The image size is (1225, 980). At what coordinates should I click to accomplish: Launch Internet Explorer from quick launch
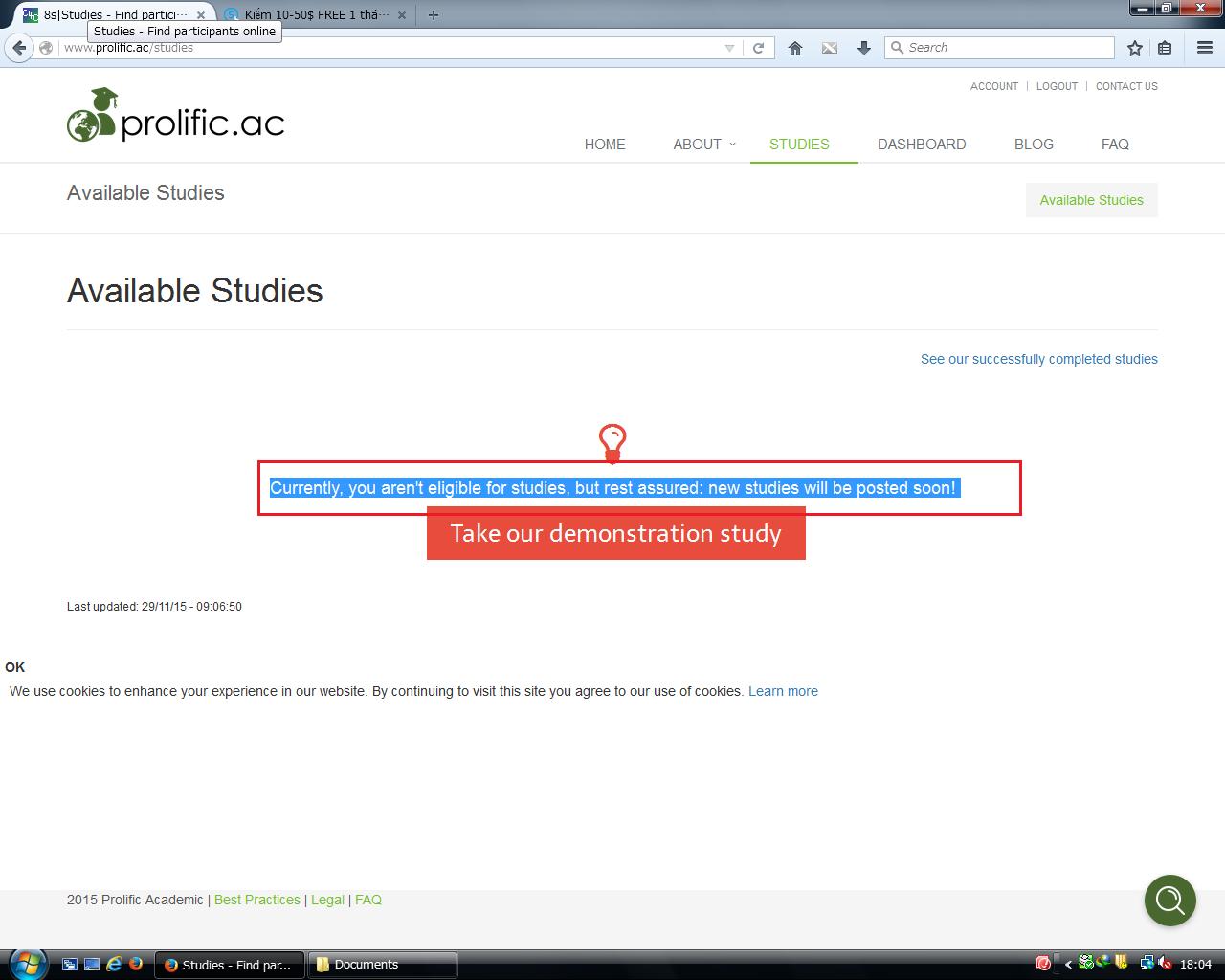pyautogui.click(x=114, y=965)
